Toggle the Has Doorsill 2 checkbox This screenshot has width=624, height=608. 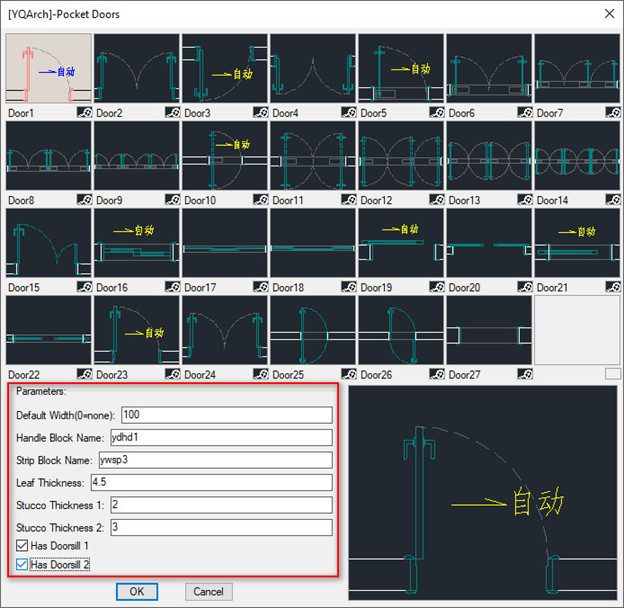[x=22, y=565]
